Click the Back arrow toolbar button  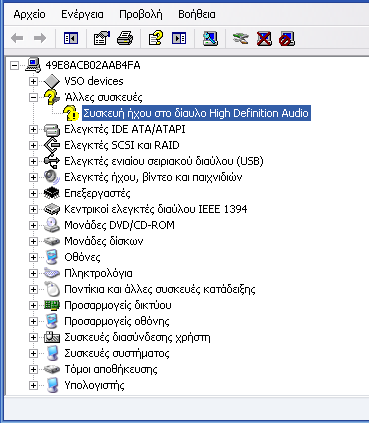(x=17, y=38)
